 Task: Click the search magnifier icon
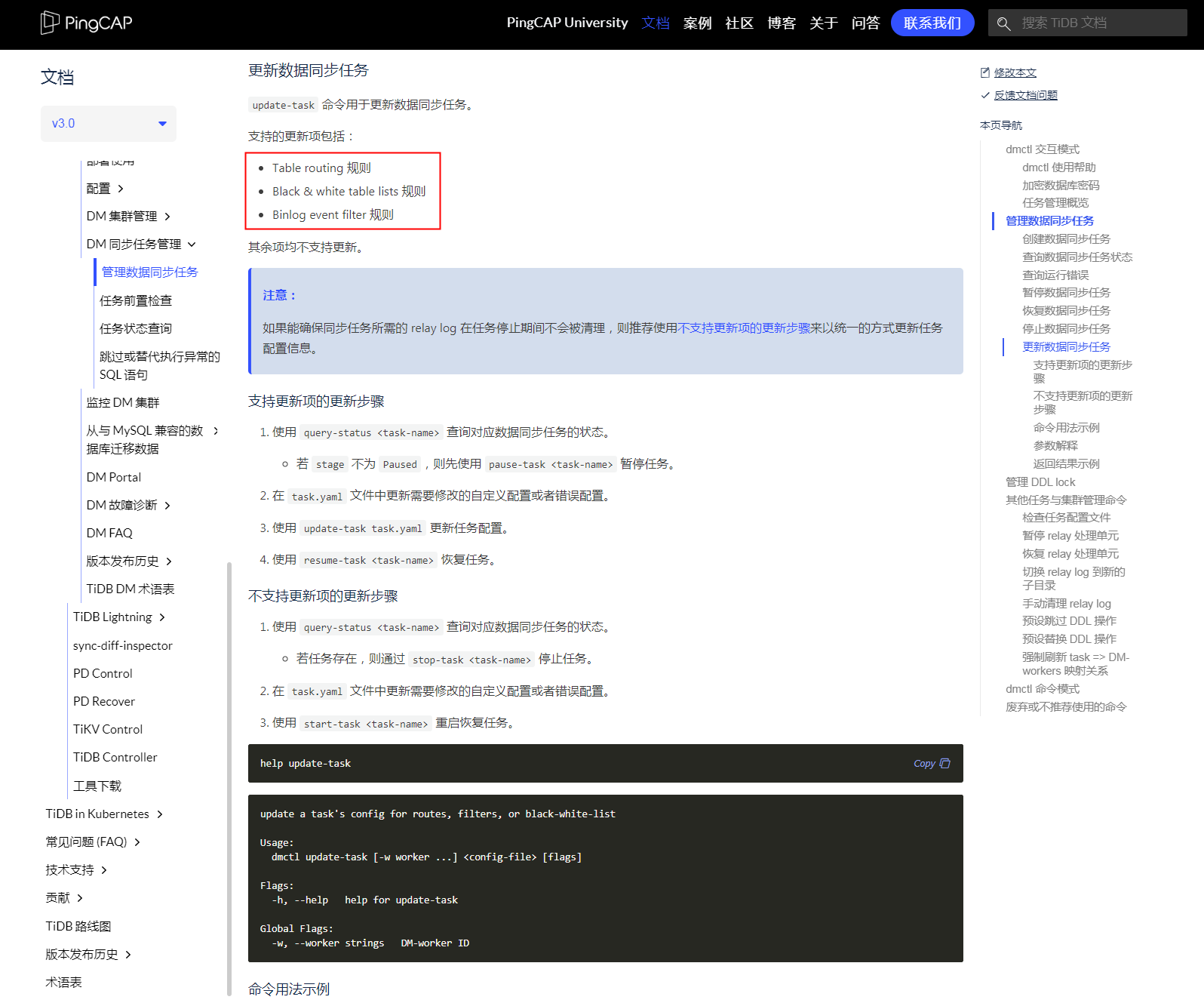(1003, 23)
